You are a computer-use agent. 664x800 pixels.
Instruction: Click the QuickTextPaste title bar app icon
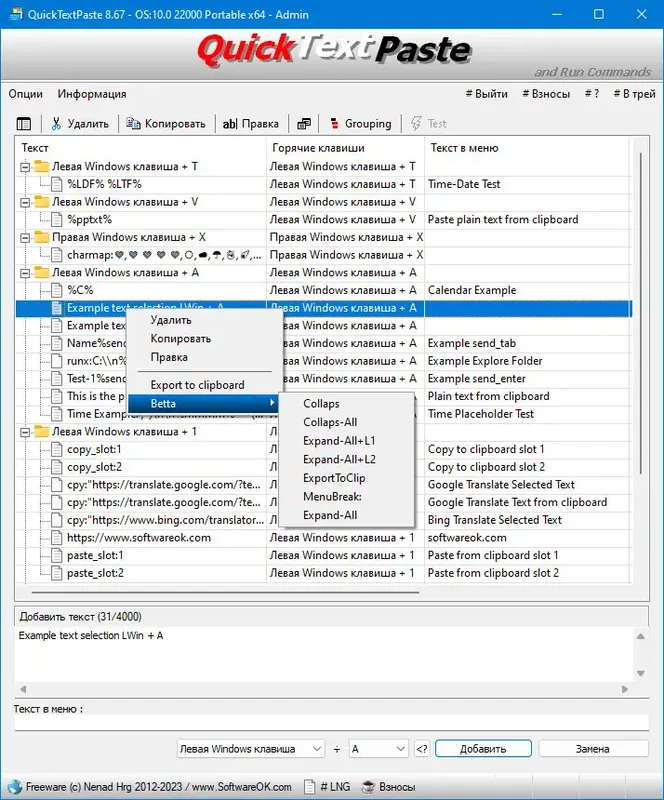pos(16,14)
